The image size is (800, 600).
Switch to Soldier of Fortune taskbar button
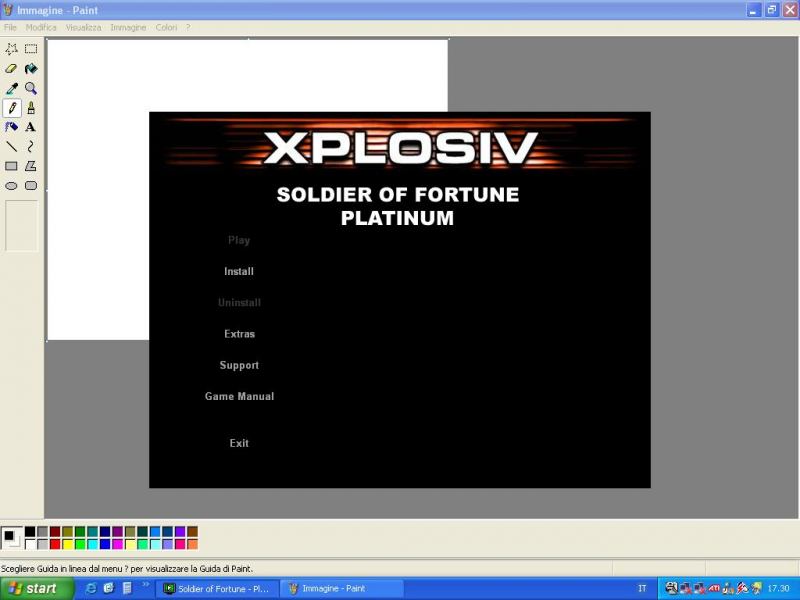pyautogui.click(x=218, y=588)
